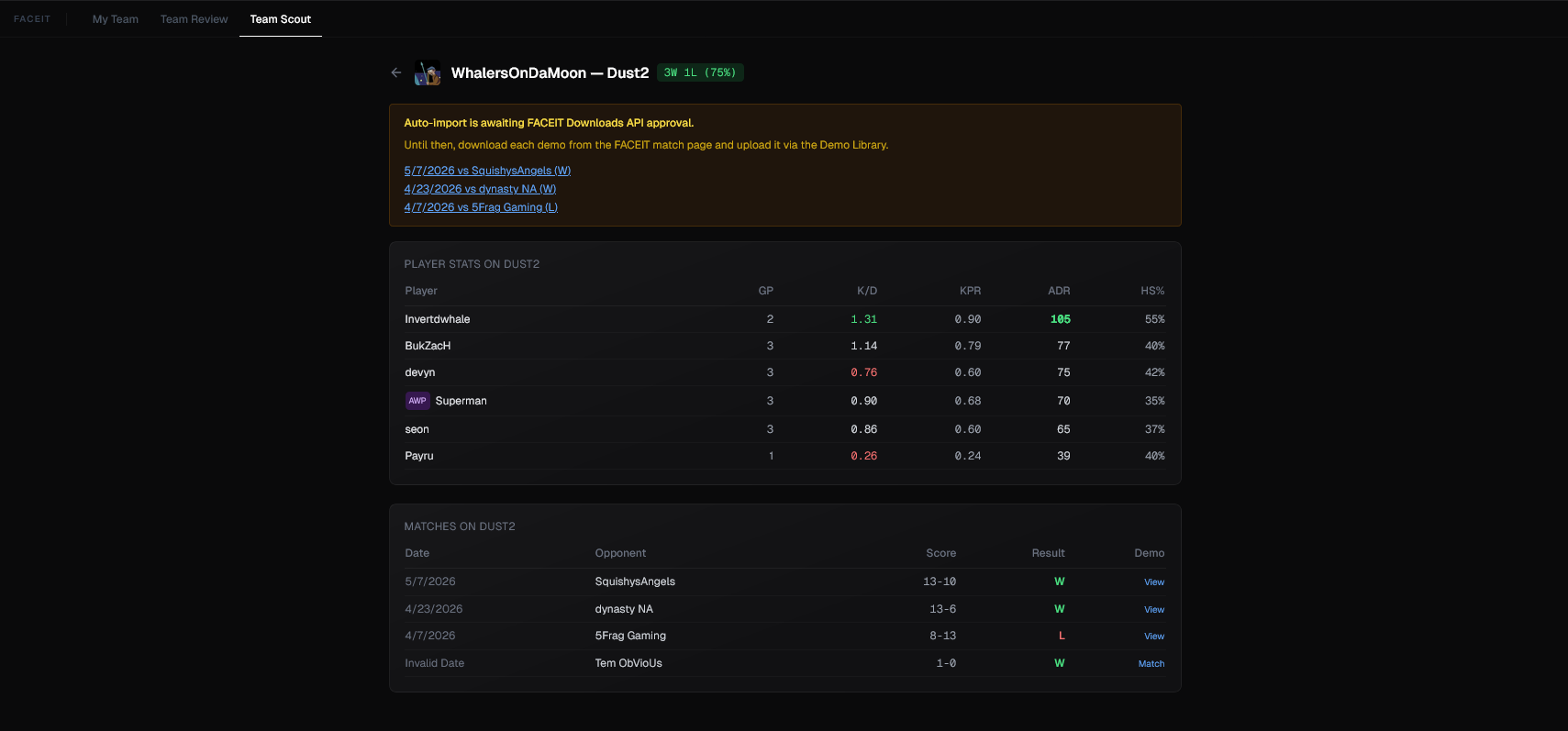This screenshot has width=1568, height=731.
Task: Click Invertdwhale's 105 ADR value
Action: point(1061,319)
